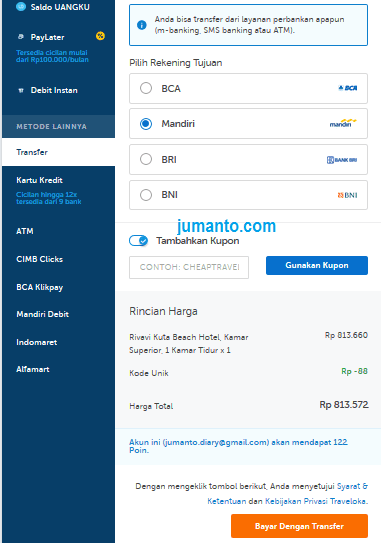Click the Debit Instan icon
Screen dimensions: 381x543
pyautogui.click(x=21, y=90)
